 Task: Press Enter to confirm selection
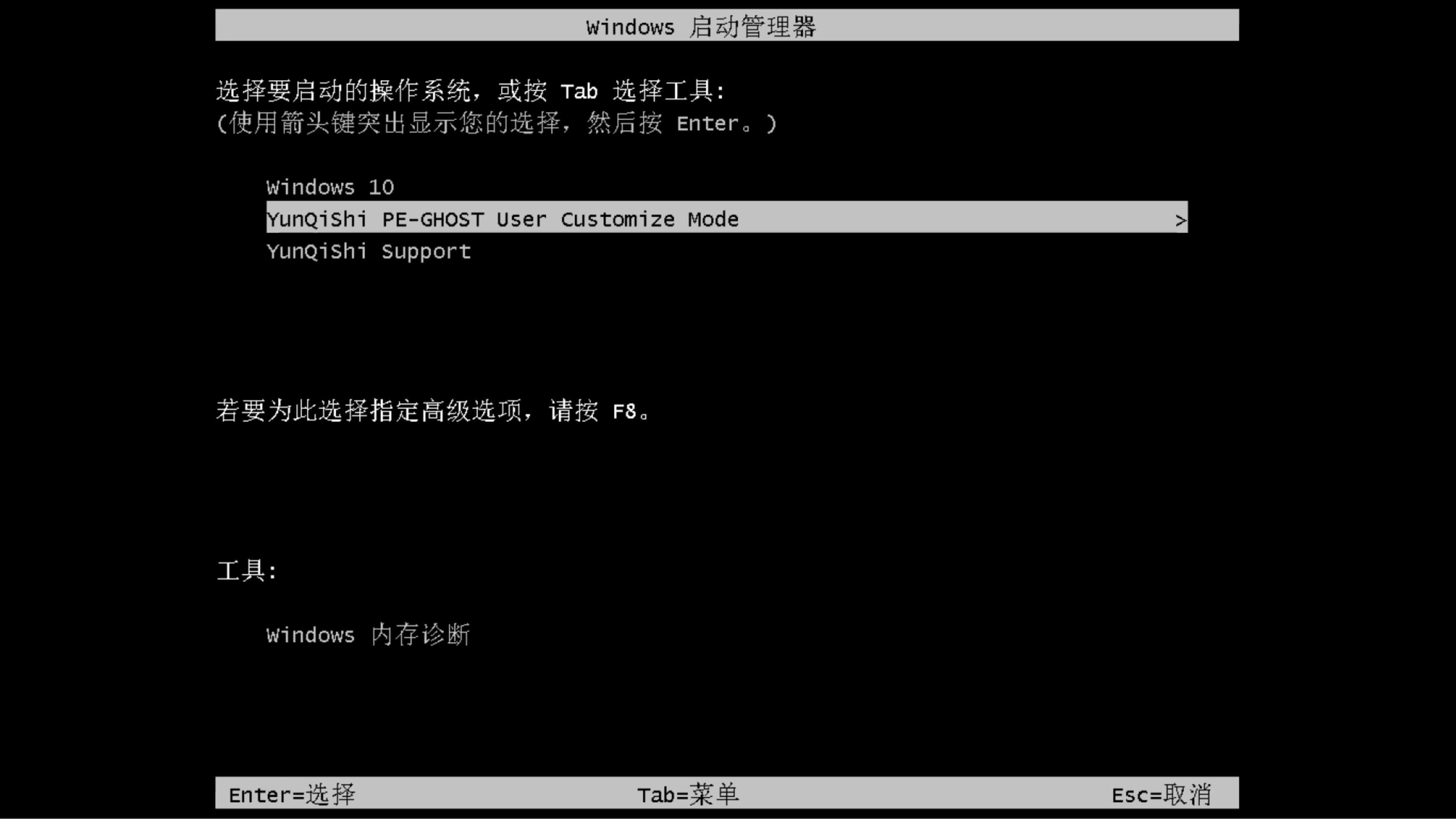(290, 794)
